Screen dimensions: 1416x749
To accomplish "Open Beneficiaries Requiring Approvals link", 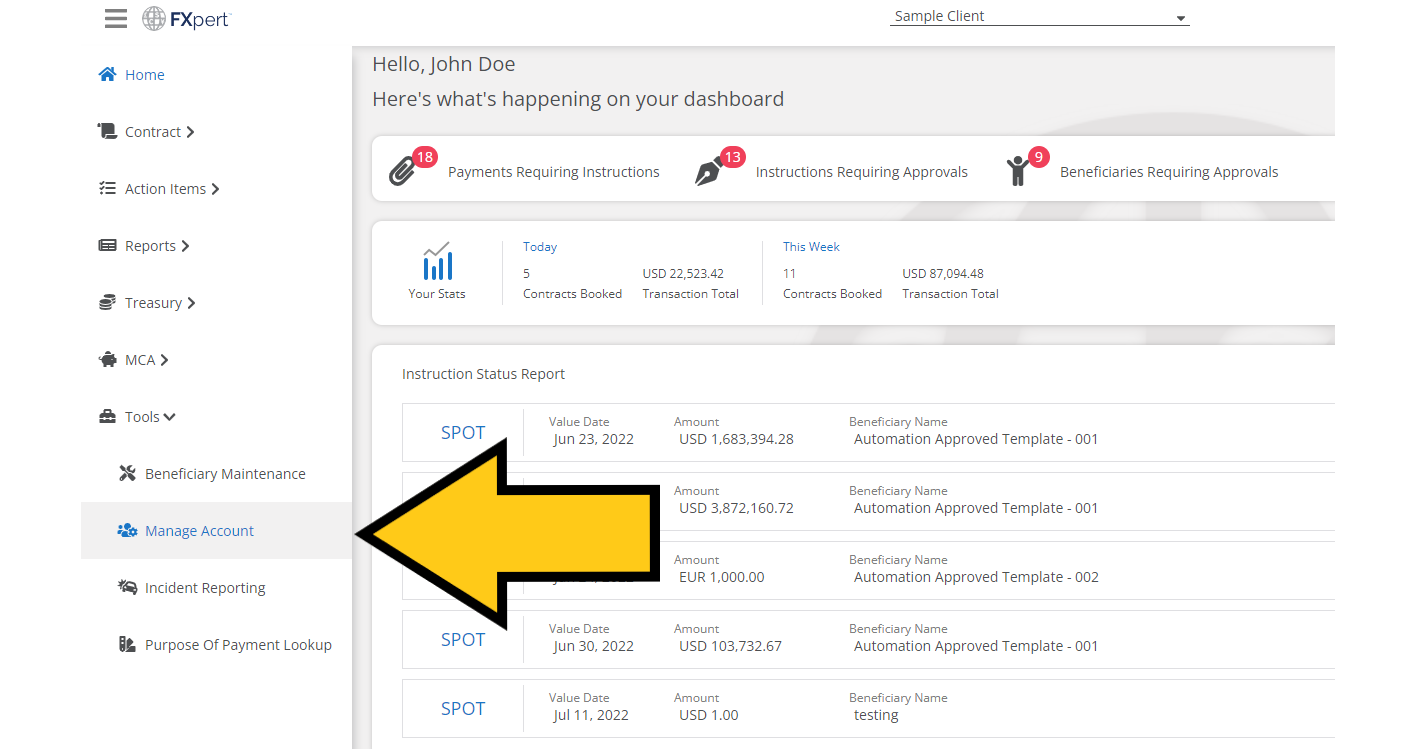I will point(1169,172).
